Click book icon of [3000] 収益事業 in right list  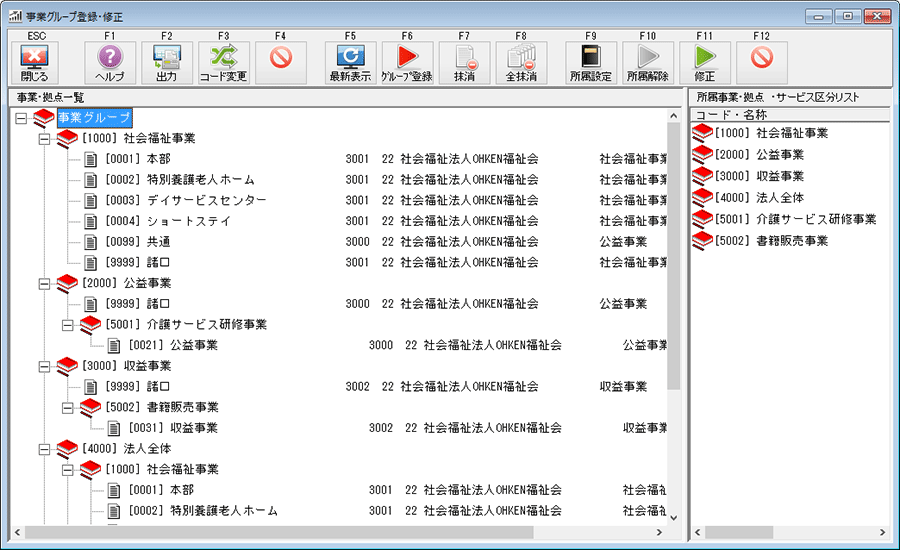click(702, 176)
